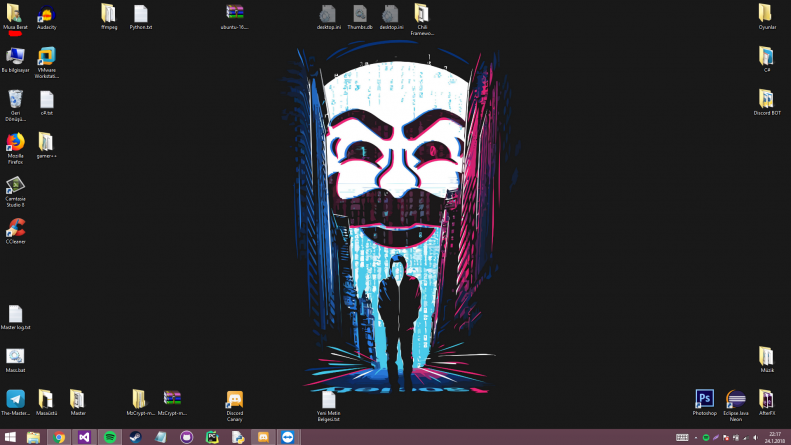Open the Musa Berat user folder icon
Viewport: 791px width, 445px height.
[x=15, y=17]
